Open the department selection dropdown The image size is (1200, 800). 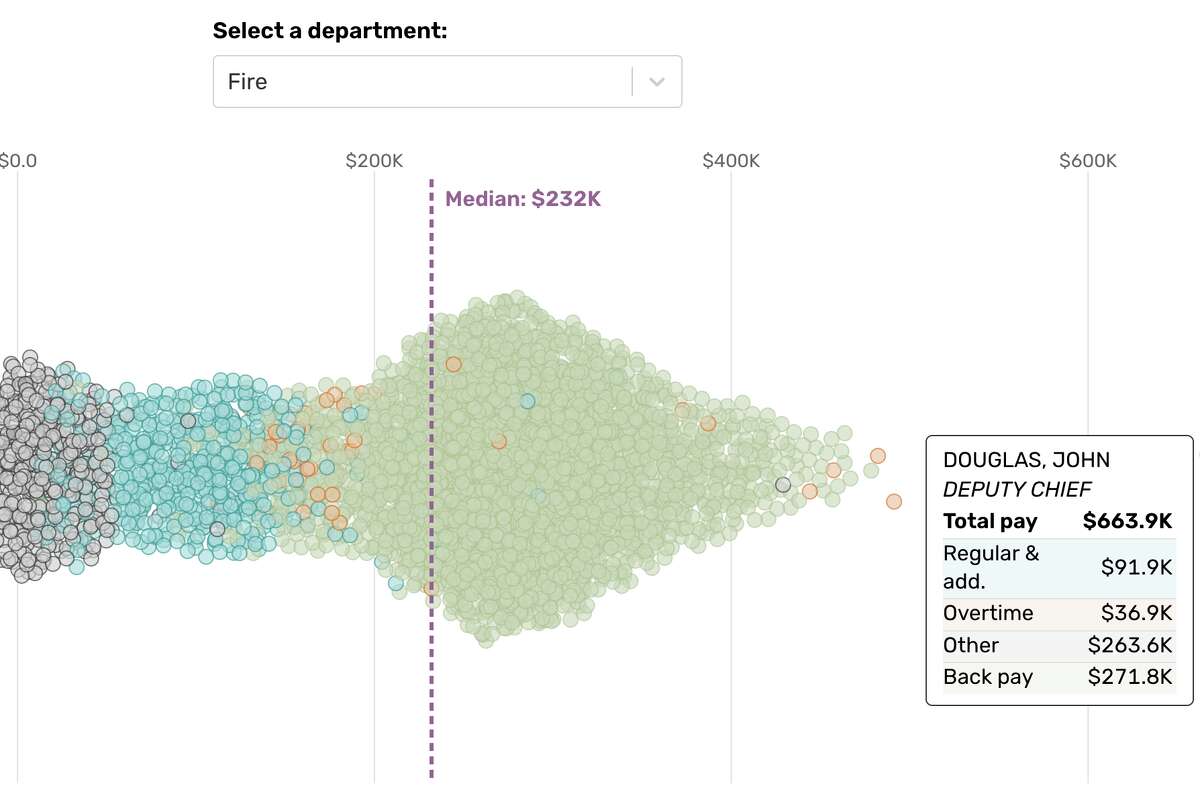447,81
